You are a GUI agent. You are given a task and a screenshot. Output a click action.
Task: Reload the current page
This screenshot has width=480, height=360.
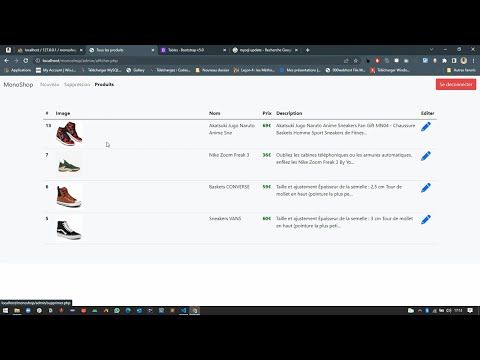pyautogui.click(x=26, y=61)
